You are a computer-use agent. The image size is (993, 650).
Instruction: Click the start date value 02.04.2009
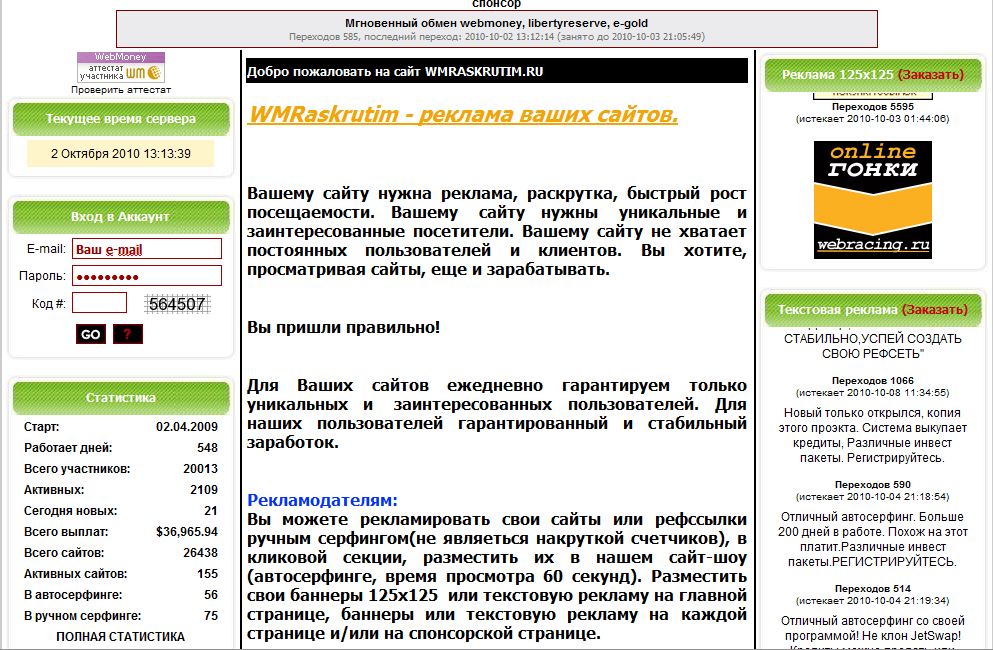(x=187, y=427)
